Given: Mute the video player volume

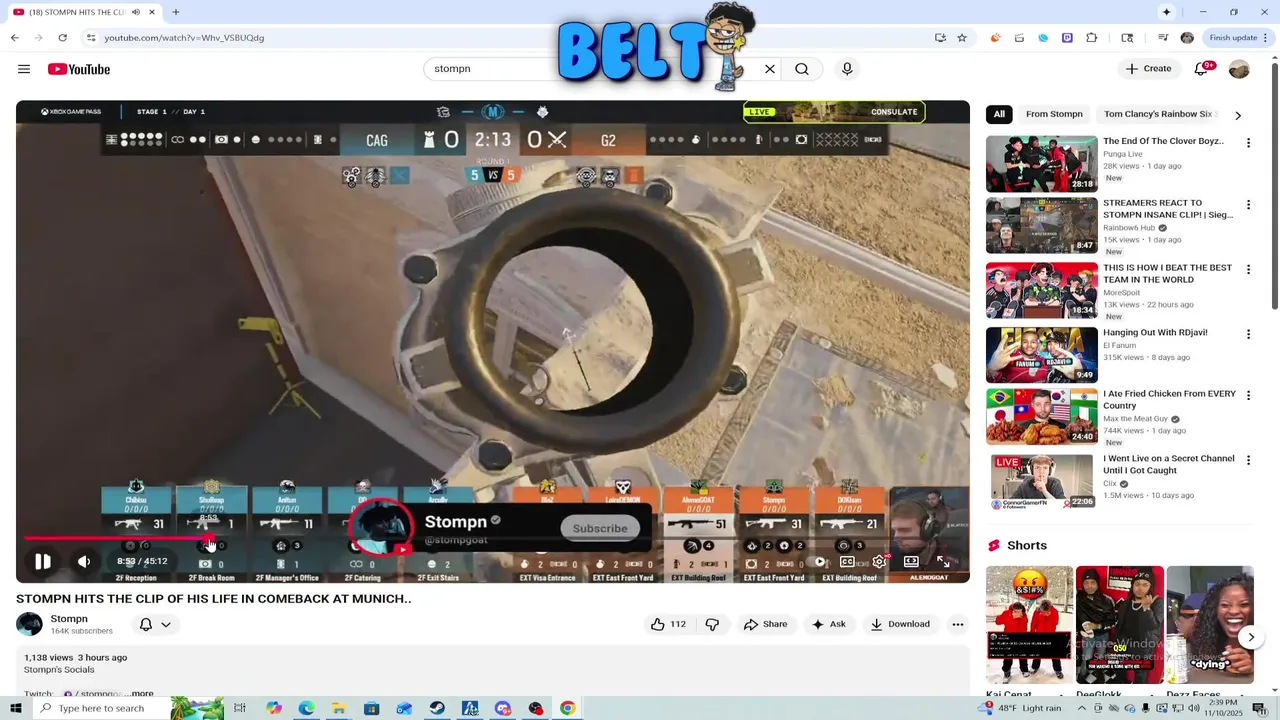Looking at the screenshot, I should pyautogui.click(x=84, y=562).
